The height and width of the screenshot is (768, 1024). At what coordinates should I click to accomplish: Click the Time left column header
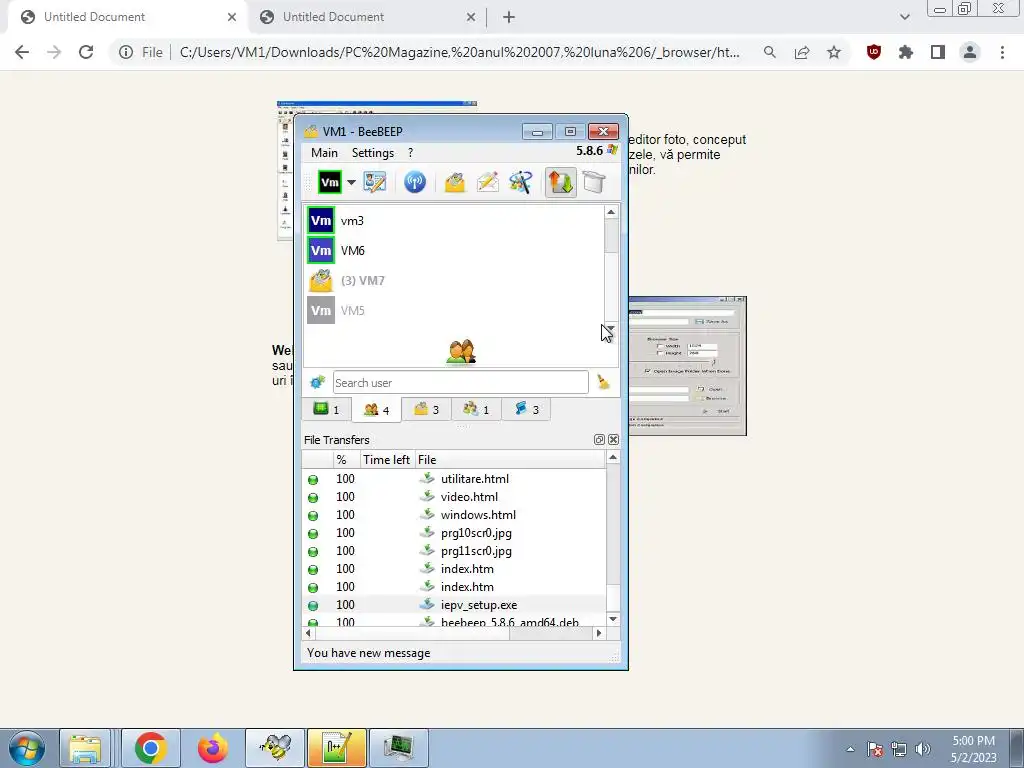pos(387,460)
